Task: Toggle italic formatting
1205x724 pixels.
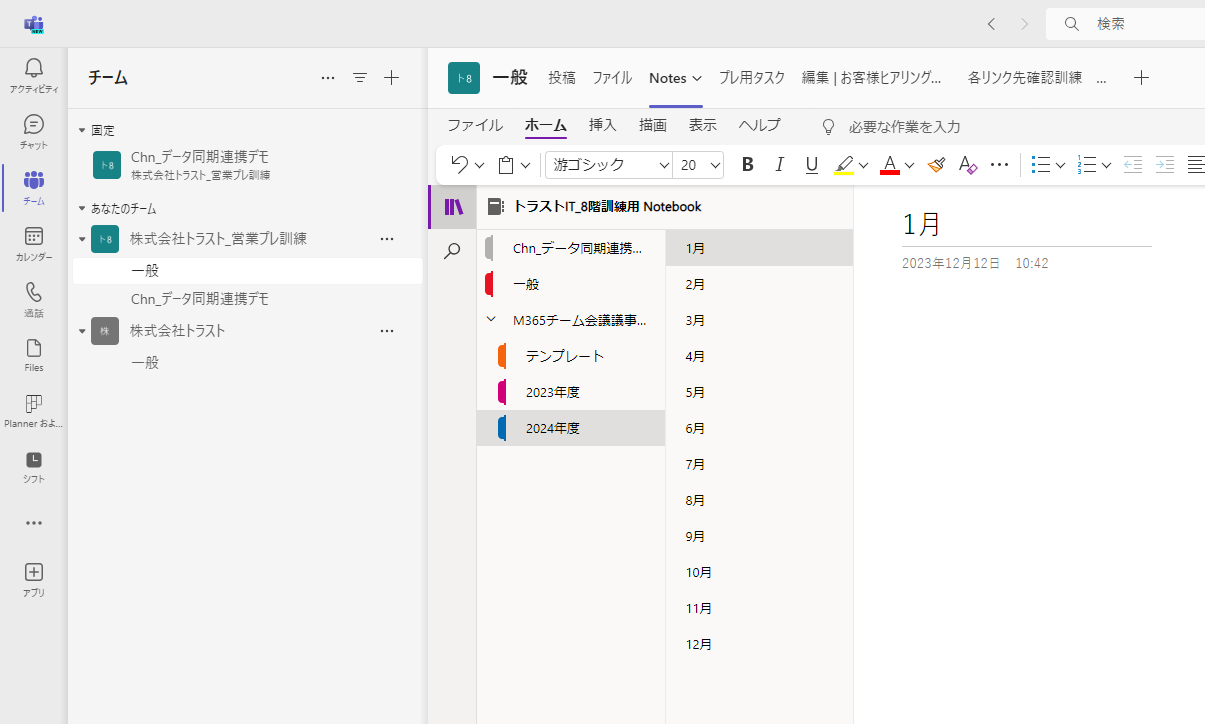Action: [x=780, y=165]
